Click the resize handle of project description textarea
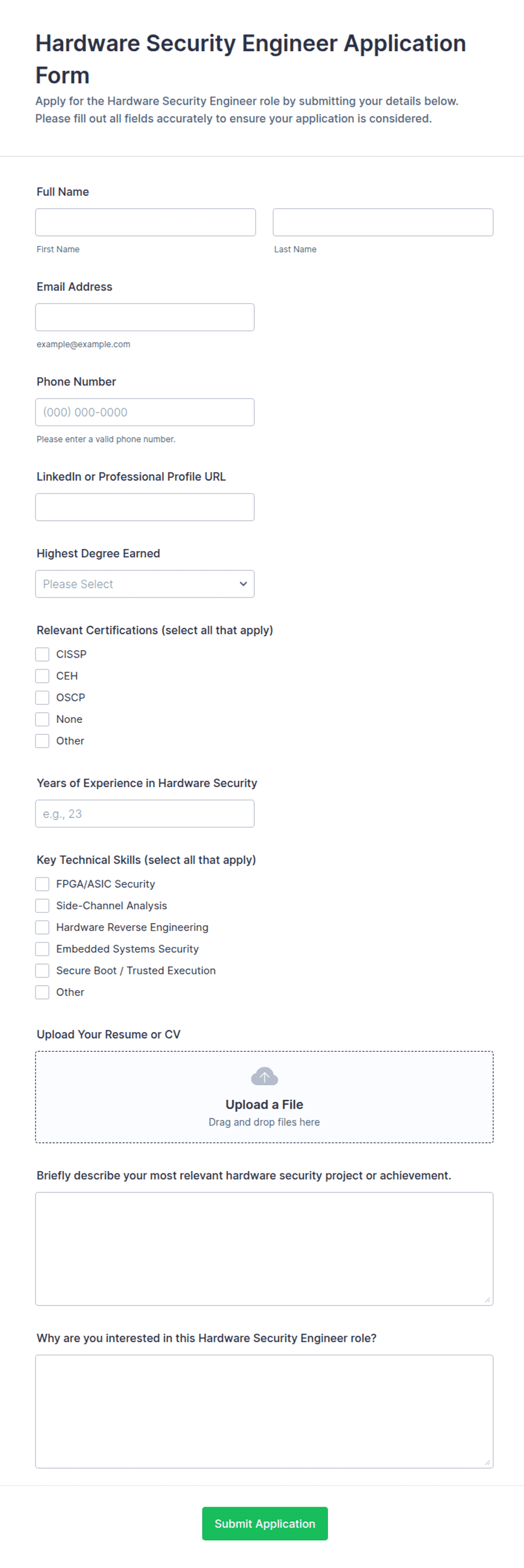This screenshot has height=1568, width=524. [x=487, y=1299]
